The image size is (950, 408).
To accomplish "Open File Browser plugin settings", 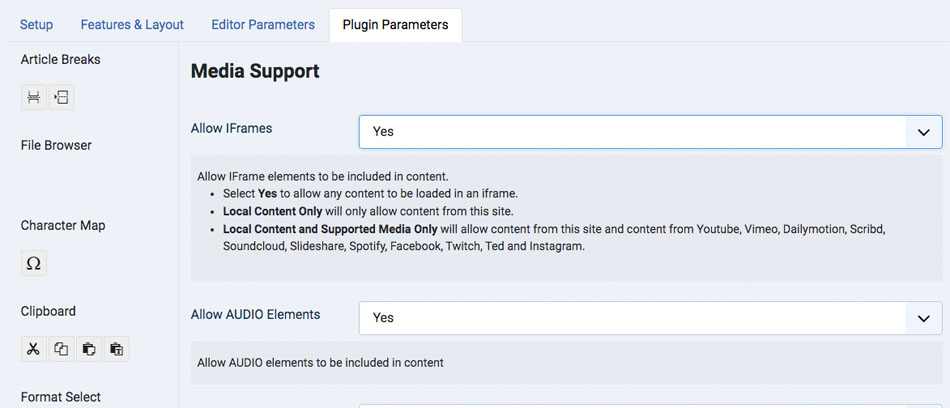I will tap(56, 145).
